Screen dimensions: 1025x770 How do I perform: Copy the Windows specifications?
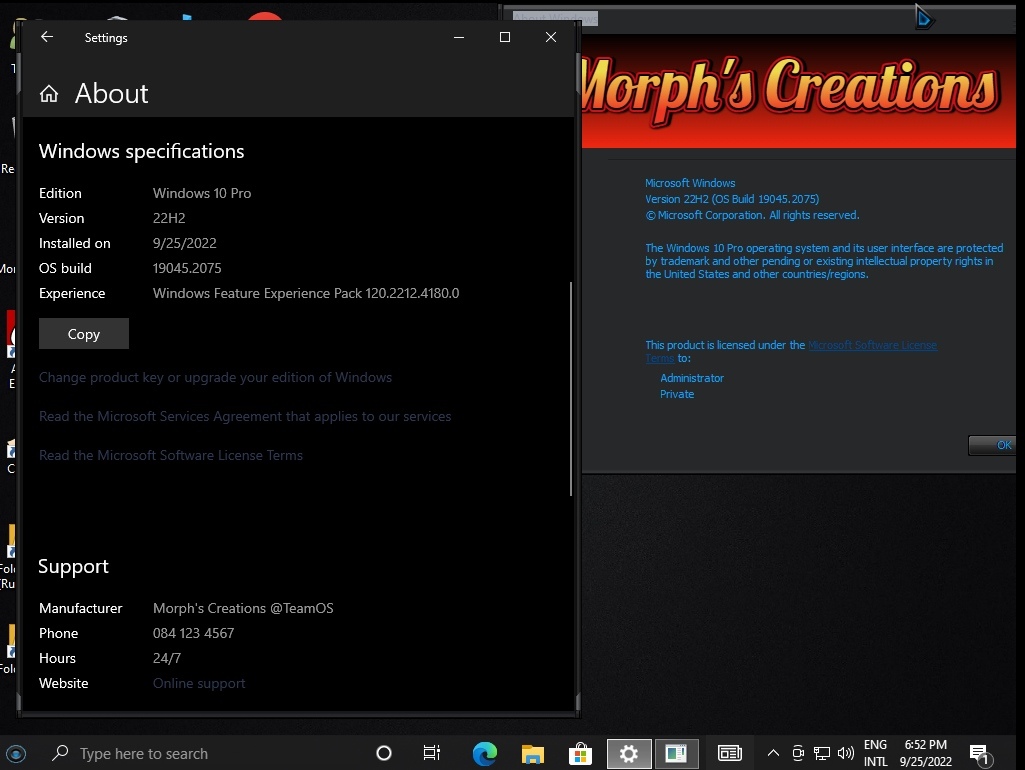(x=84, y=334)
